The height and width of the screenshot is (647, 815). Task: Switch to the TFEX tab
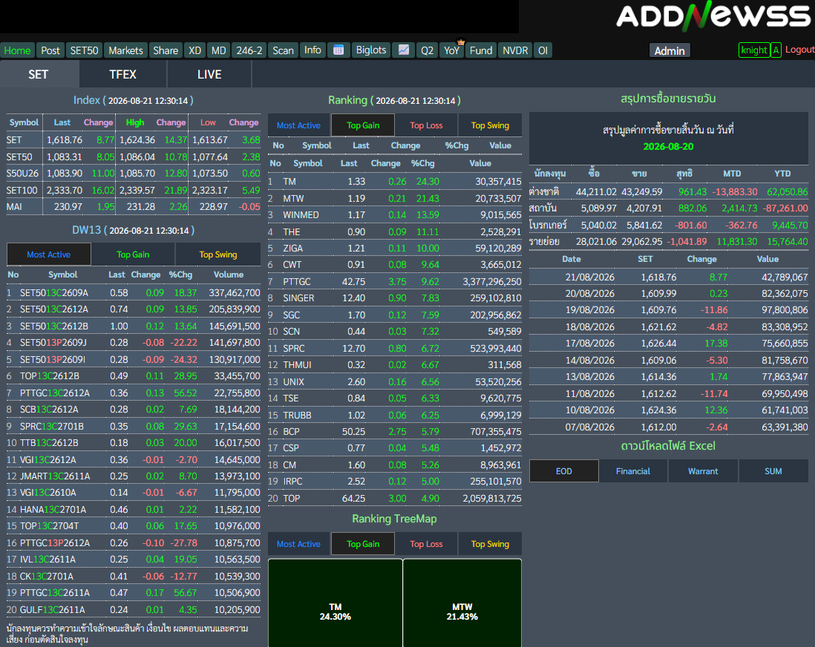(123, 74)
